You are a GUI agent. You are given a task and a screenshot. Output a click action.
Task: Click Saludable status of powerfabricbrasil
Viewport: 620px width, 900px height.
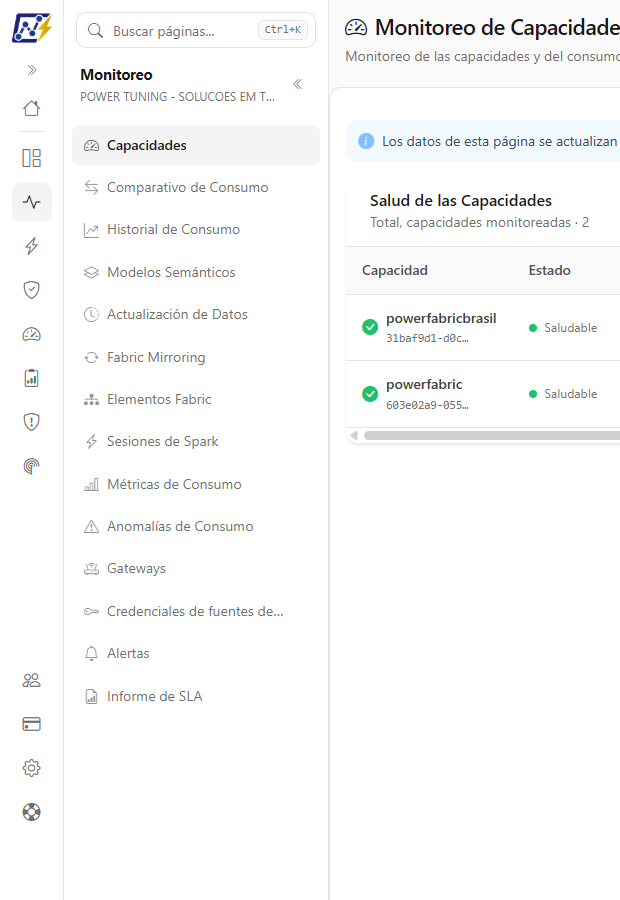pos(563,328)
